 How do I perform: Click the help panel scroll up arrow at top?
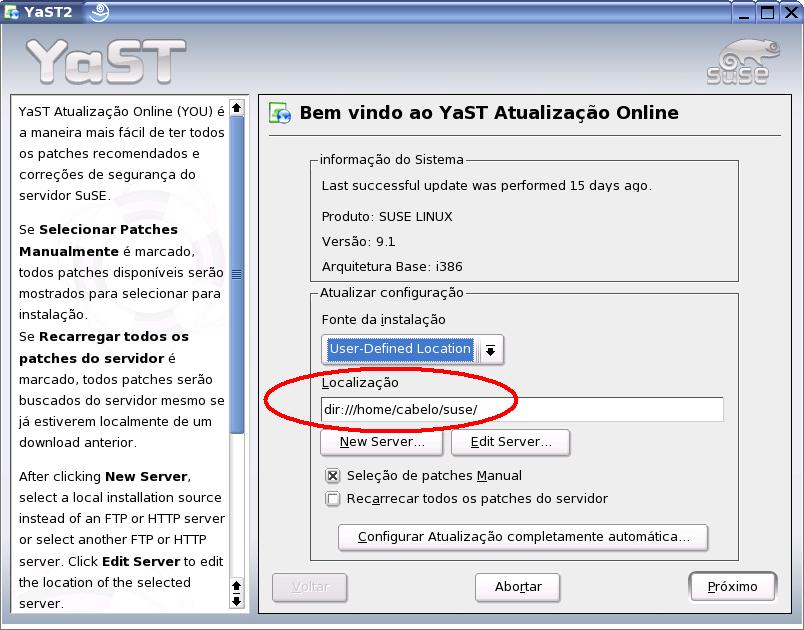[236, 108]
